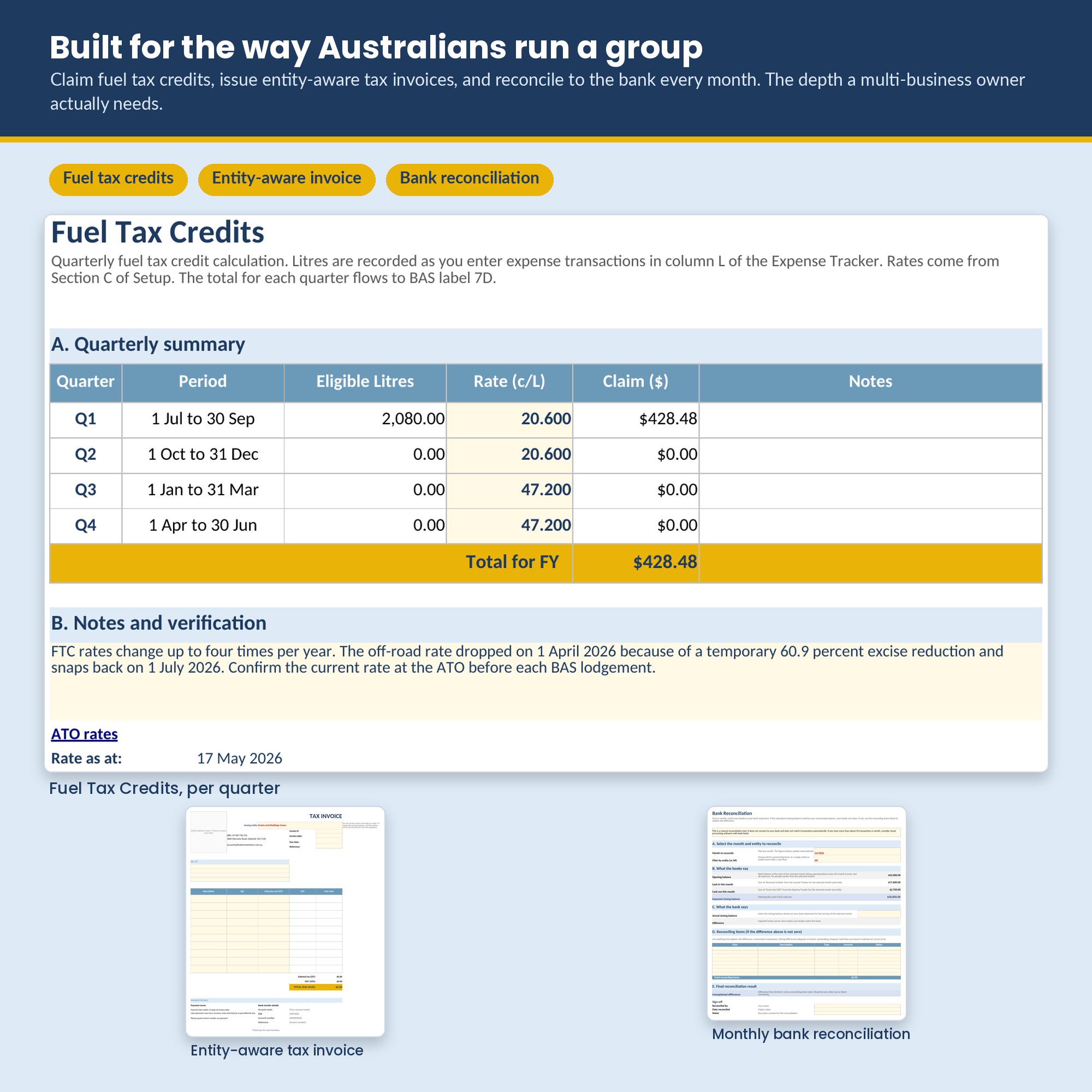Select the Entity-aware invoice pill
Viewport: 1092px width, 1092px height.
(x=287, y=180)
